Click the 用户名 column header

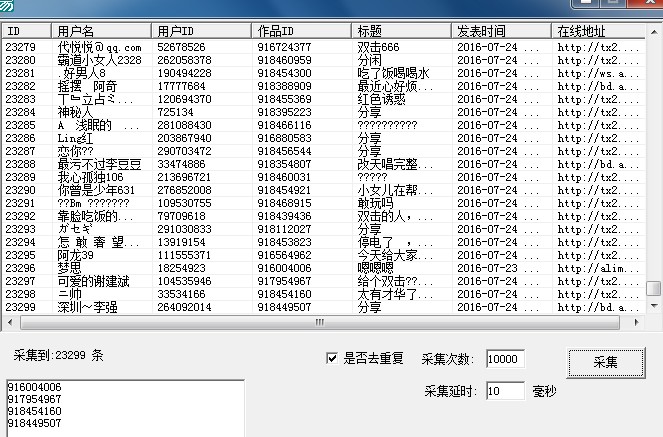click(102, 31)
